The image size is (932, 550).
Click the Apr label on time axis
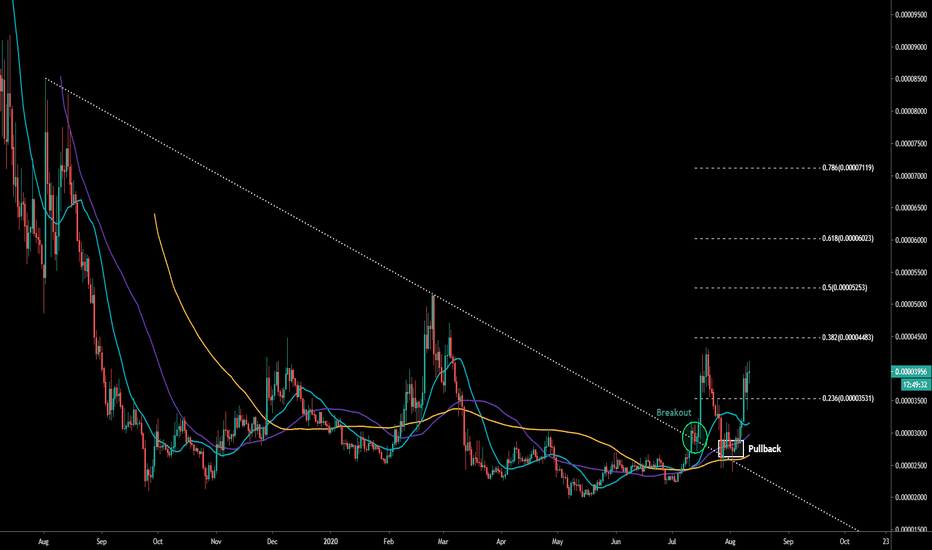tap(501, 542)
